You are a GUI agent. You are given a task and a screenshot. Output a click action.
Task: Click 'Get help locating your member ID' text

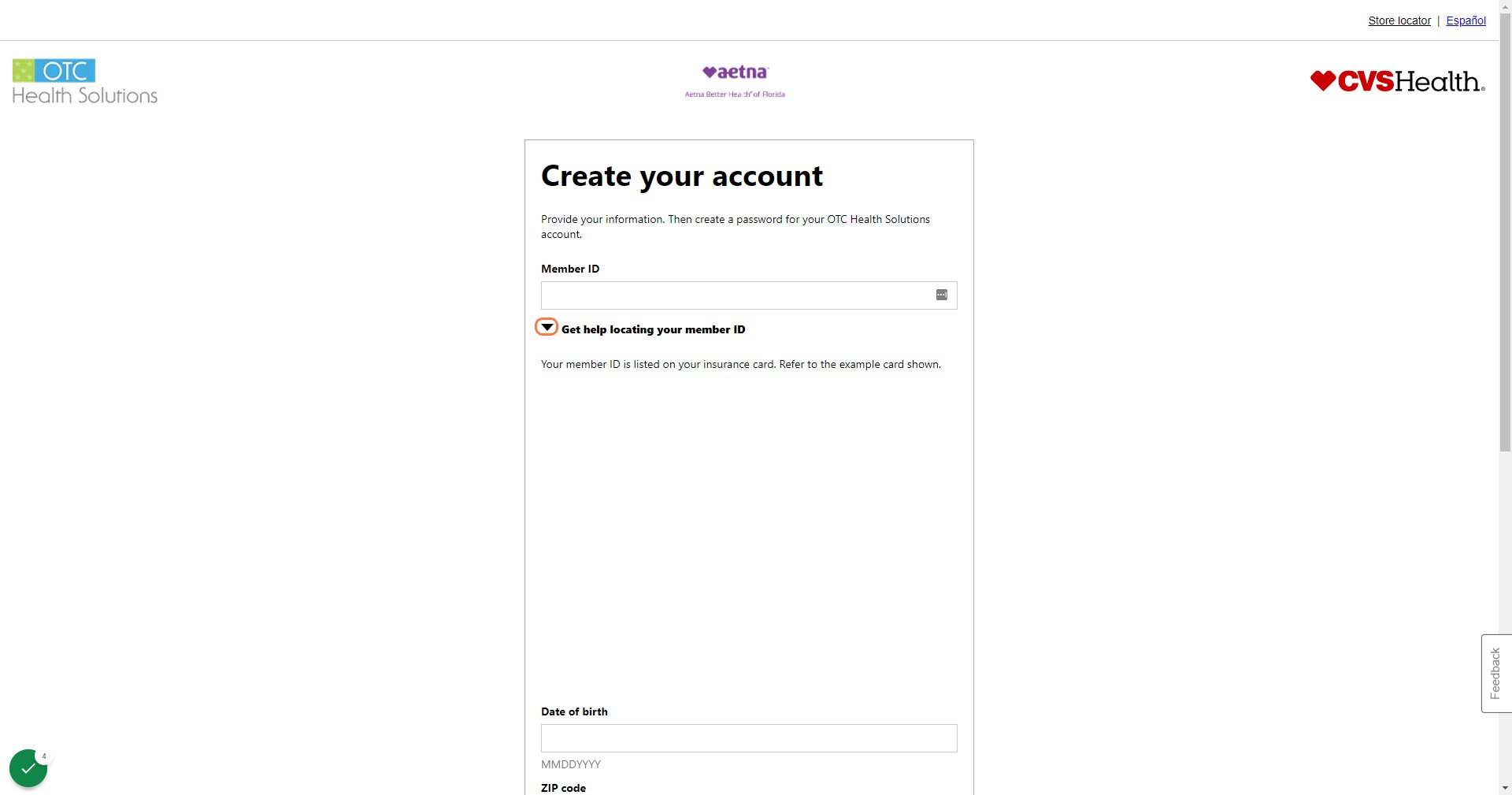click(x=653, y=329)
